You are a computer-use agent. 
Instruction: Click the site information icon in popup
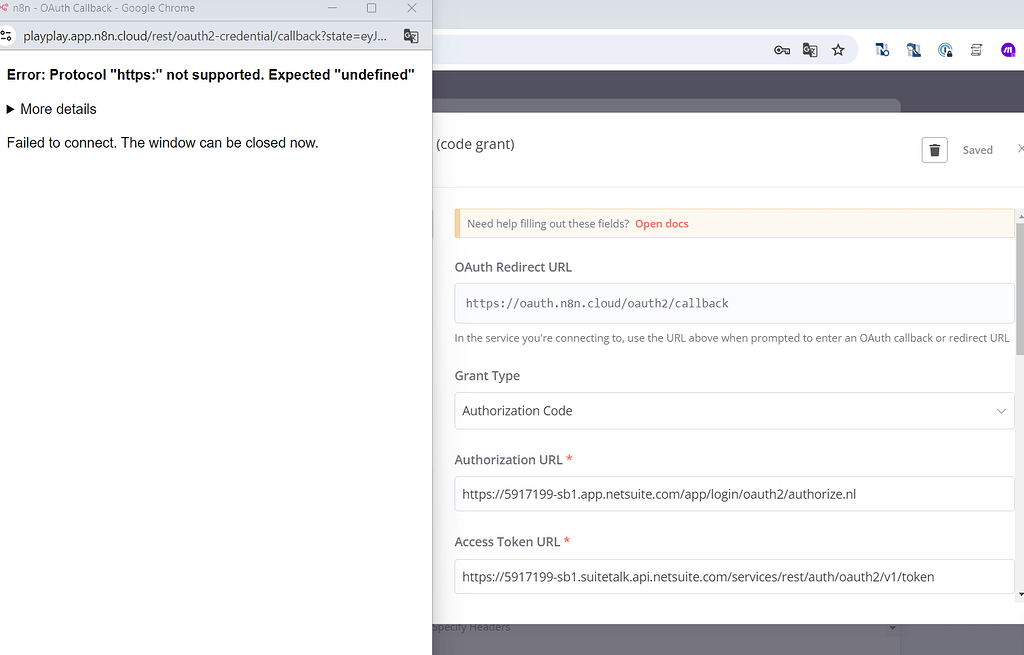6,36
